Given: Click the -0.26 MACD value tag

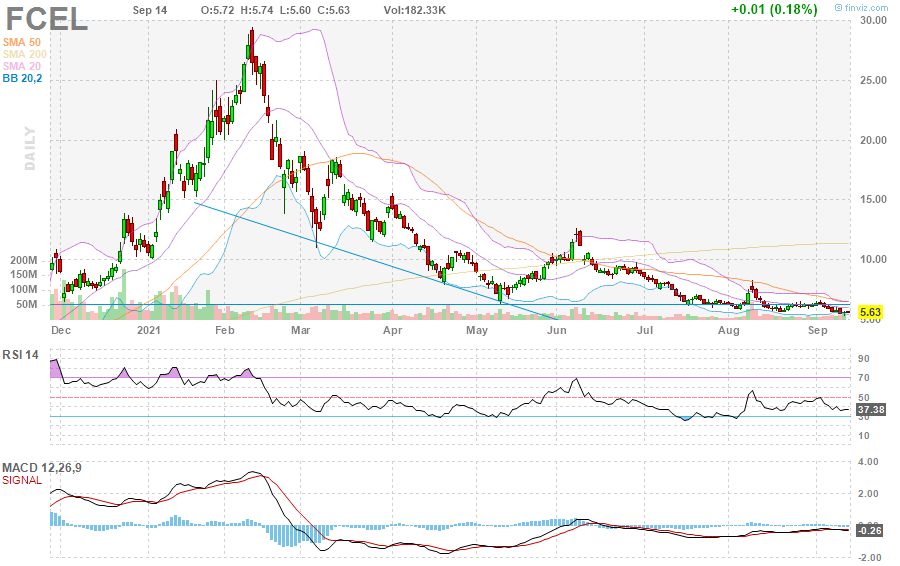Looking at the screenshot, I should click(x=871, y=530).
